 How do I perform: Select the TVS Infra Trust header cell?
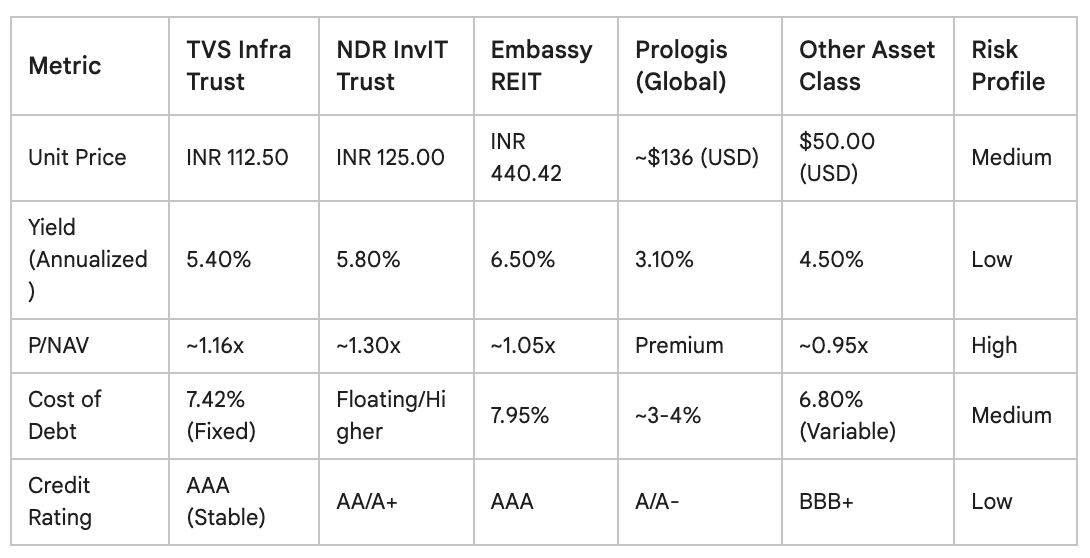pos(243,66)
